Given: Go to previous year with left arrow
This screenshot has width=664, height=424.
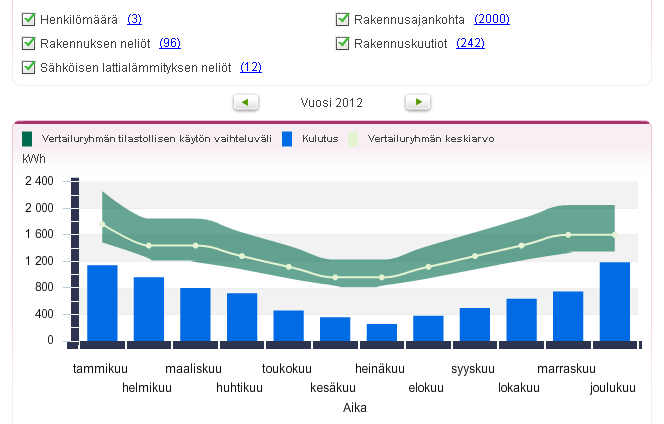Looking at the screenshot, I should coord(246,102).
